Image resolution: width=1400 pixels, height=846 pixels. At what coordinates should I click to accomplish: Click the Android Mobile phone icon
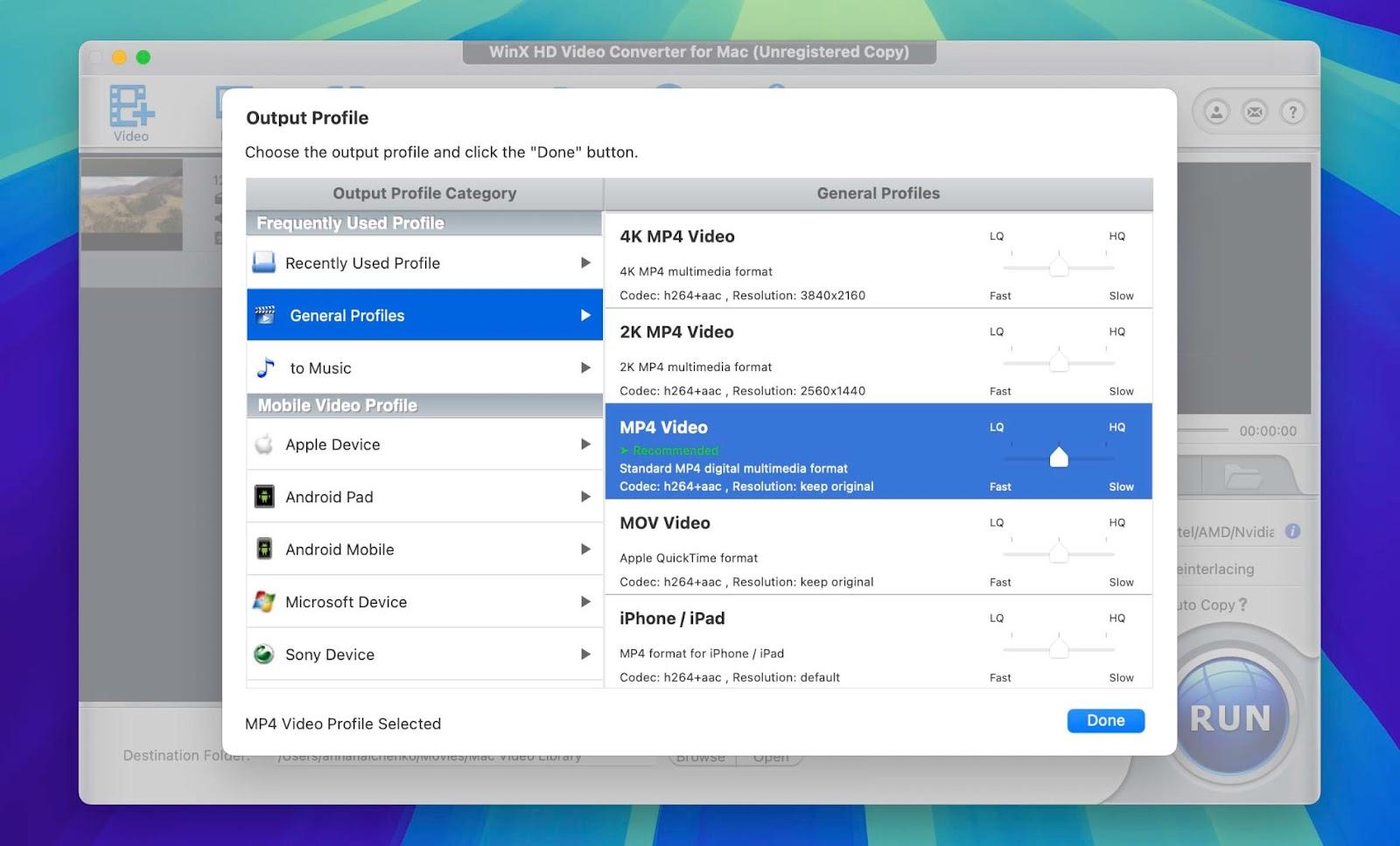264,549
